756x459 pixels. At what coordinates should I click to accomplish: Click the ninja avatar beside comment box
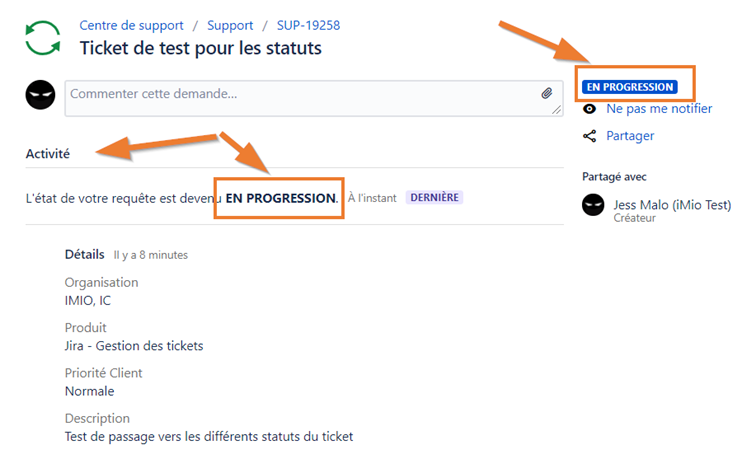[x=40, y=94]
